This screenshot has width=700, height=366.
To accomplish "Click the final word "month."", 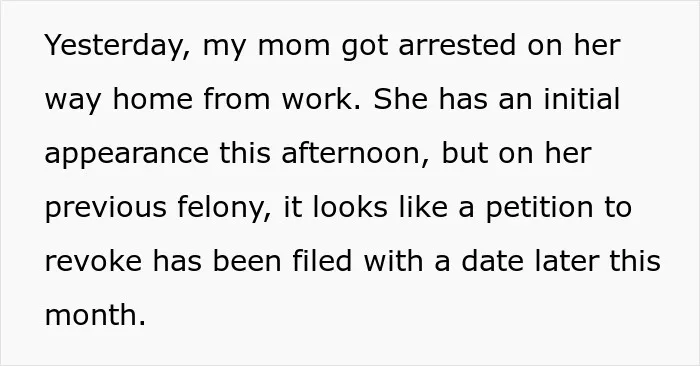I will click(x=96, y=315).
